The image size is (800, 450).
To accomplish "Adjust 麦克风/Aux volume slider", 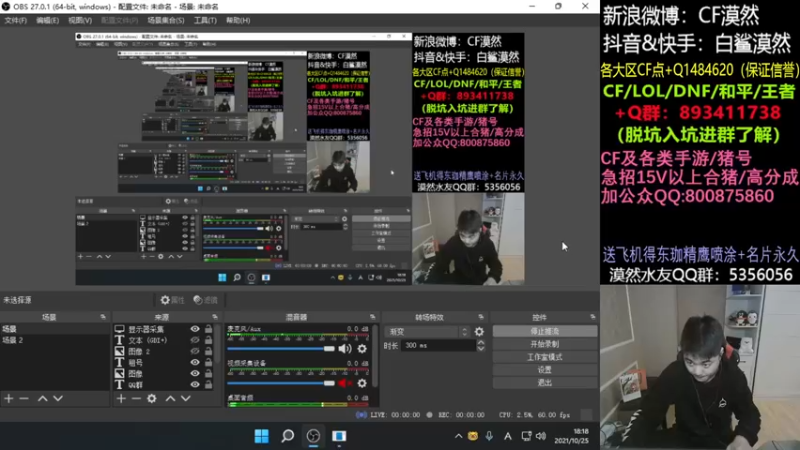I will point(281,349).
